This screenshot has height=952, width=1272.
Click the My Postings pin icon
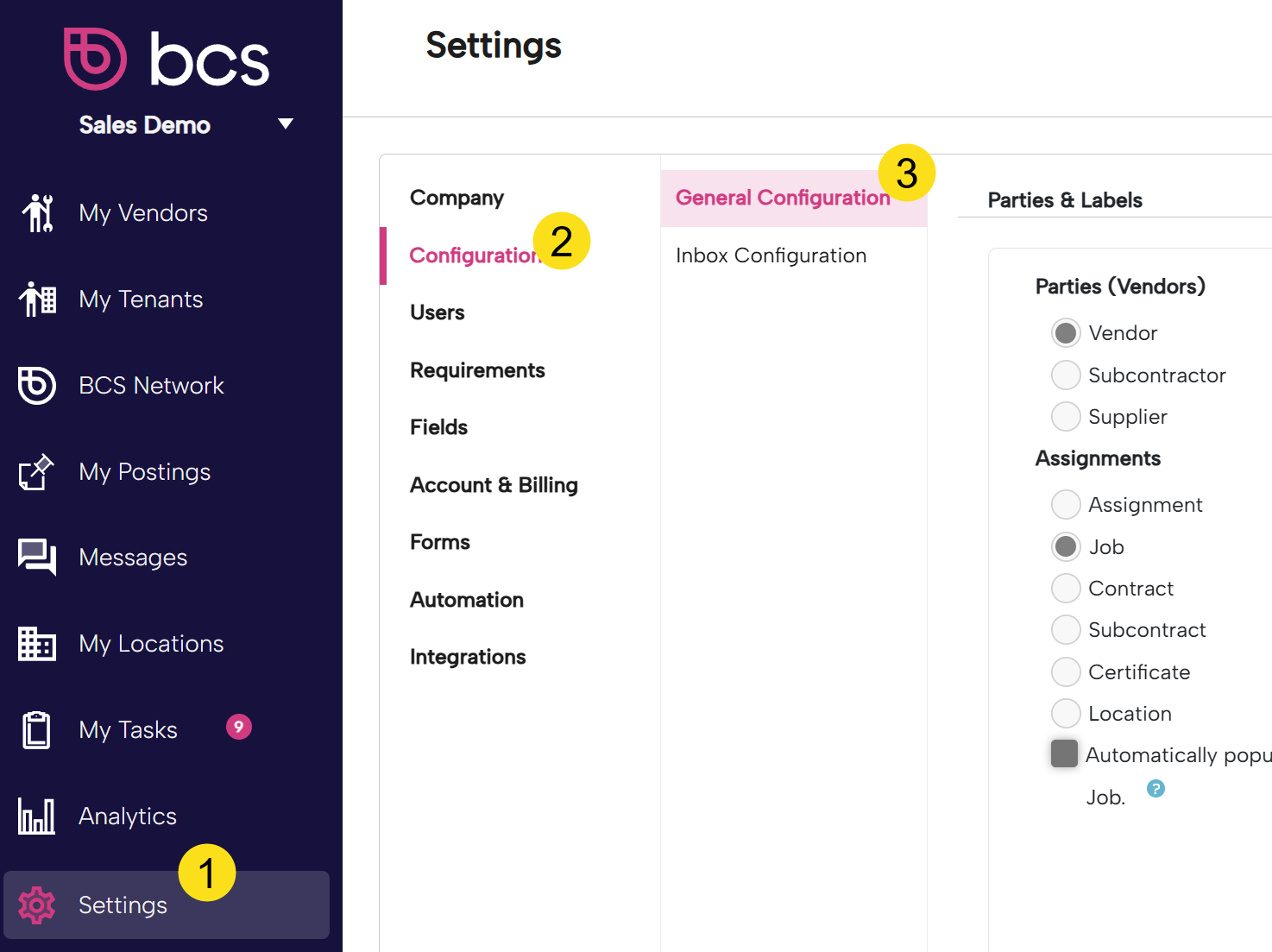pos(36,472)
